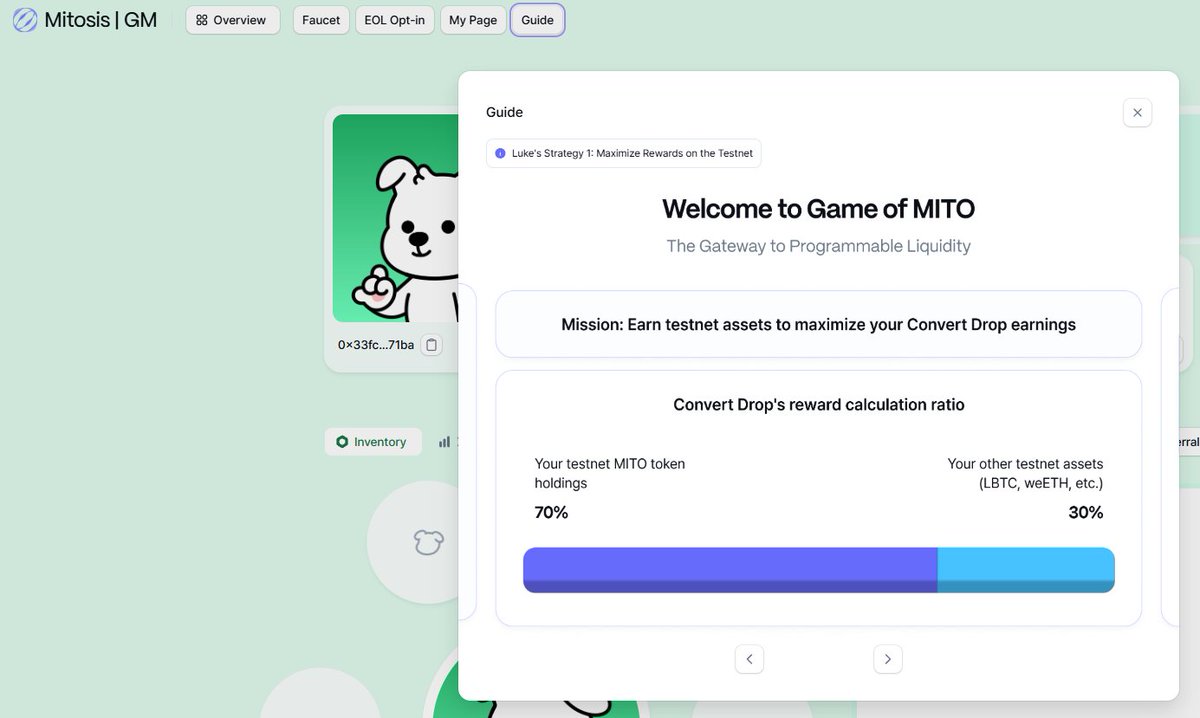
Task: Click the Inventory hexagon icon
Action: [342, 442]
